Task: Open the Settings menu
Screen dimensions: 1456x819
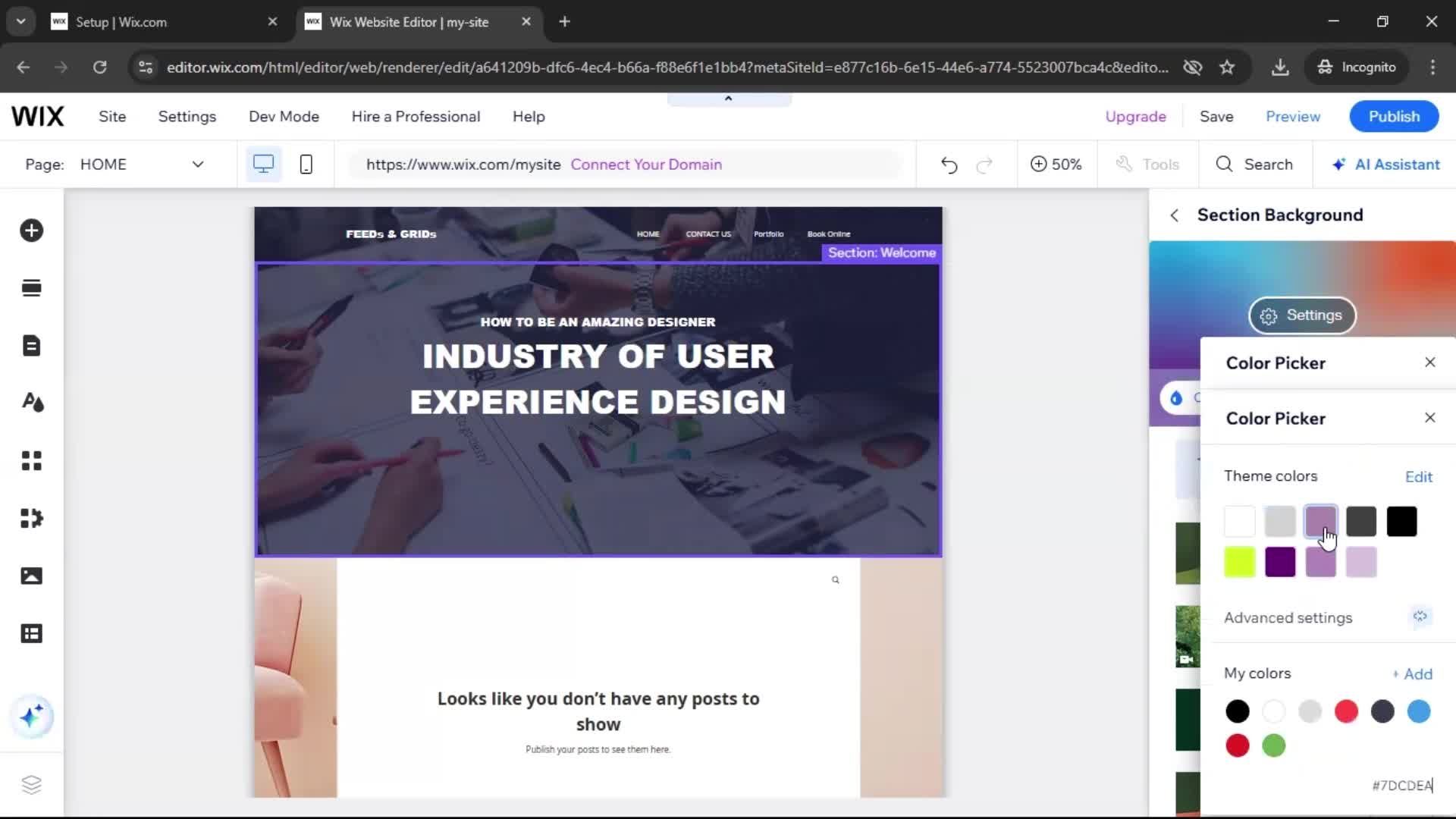Action: click(187, 117)
